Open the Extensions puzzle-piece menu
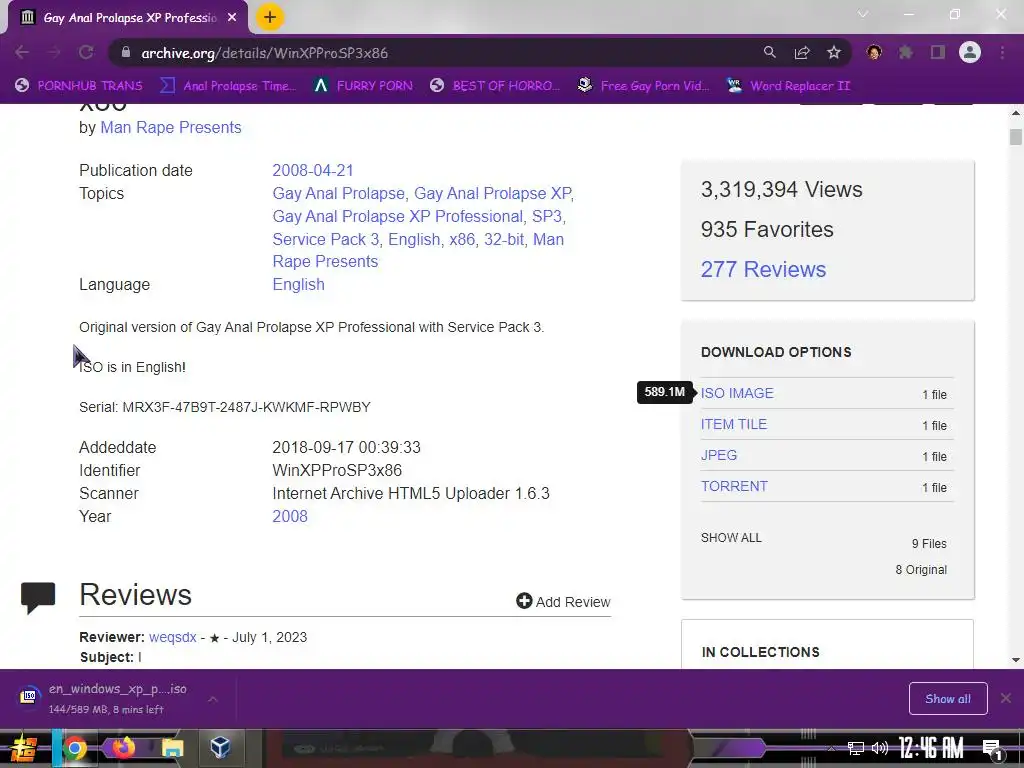Screen dimensions: 1024x768 (905, 52)
